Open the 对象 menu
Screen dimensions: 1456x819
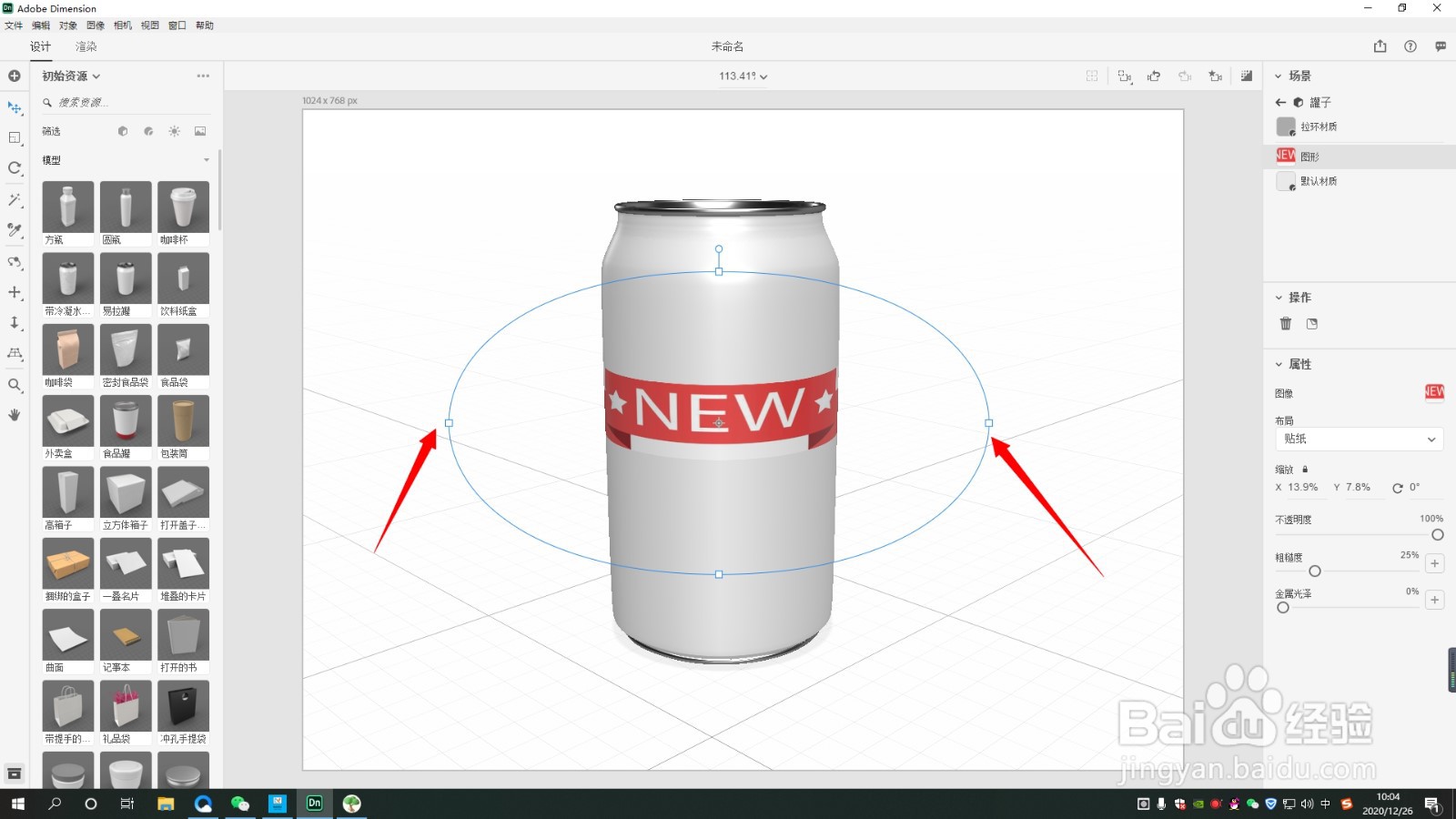[68, 25]
